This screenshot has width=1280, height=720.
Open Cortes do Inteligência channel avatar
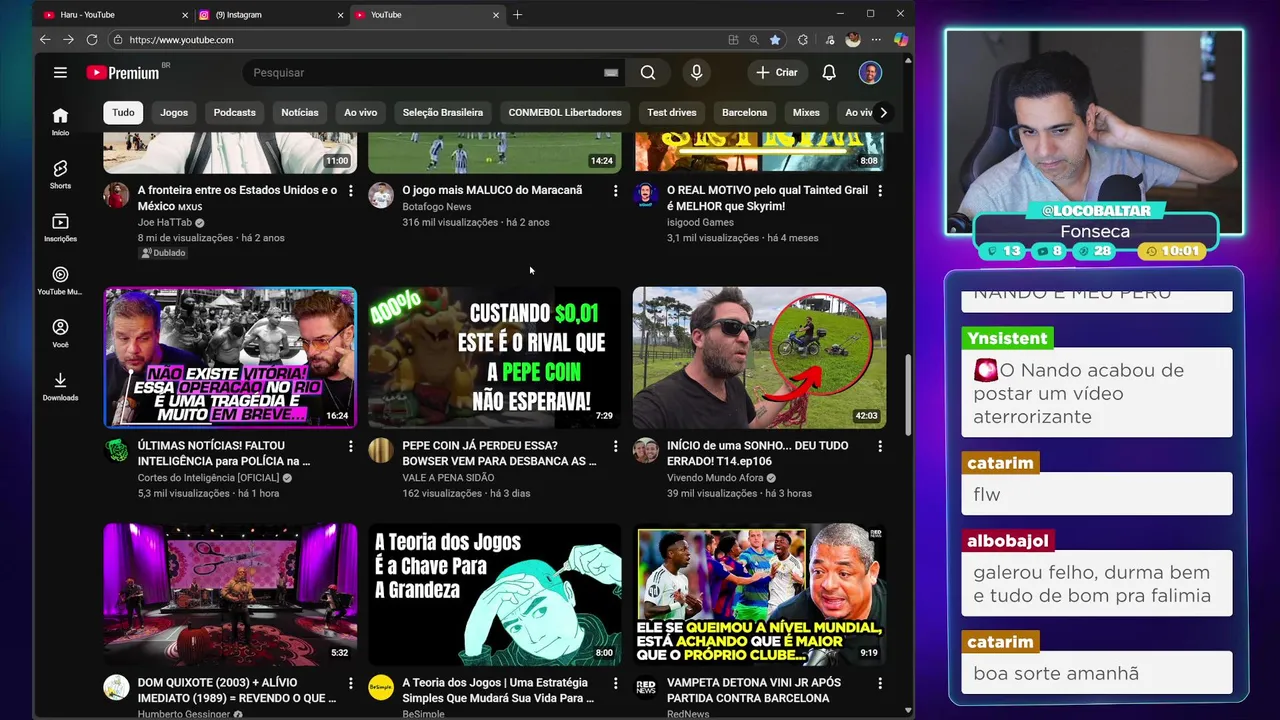tap(116, 451)
